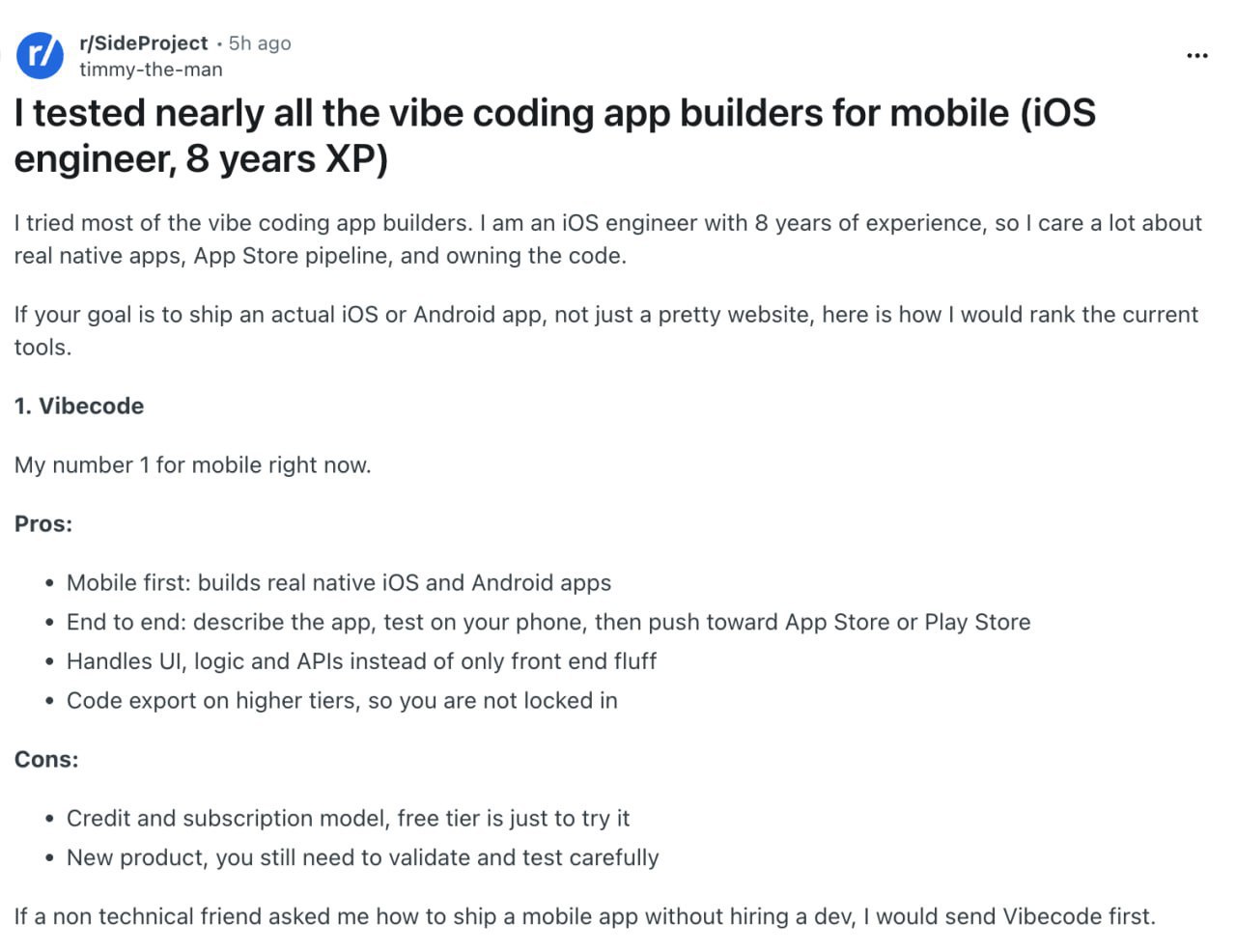Viewport: 1236px width, 952px height.
Task: Select the 'Mobile first' bullet point
Action: pos(338,583)
